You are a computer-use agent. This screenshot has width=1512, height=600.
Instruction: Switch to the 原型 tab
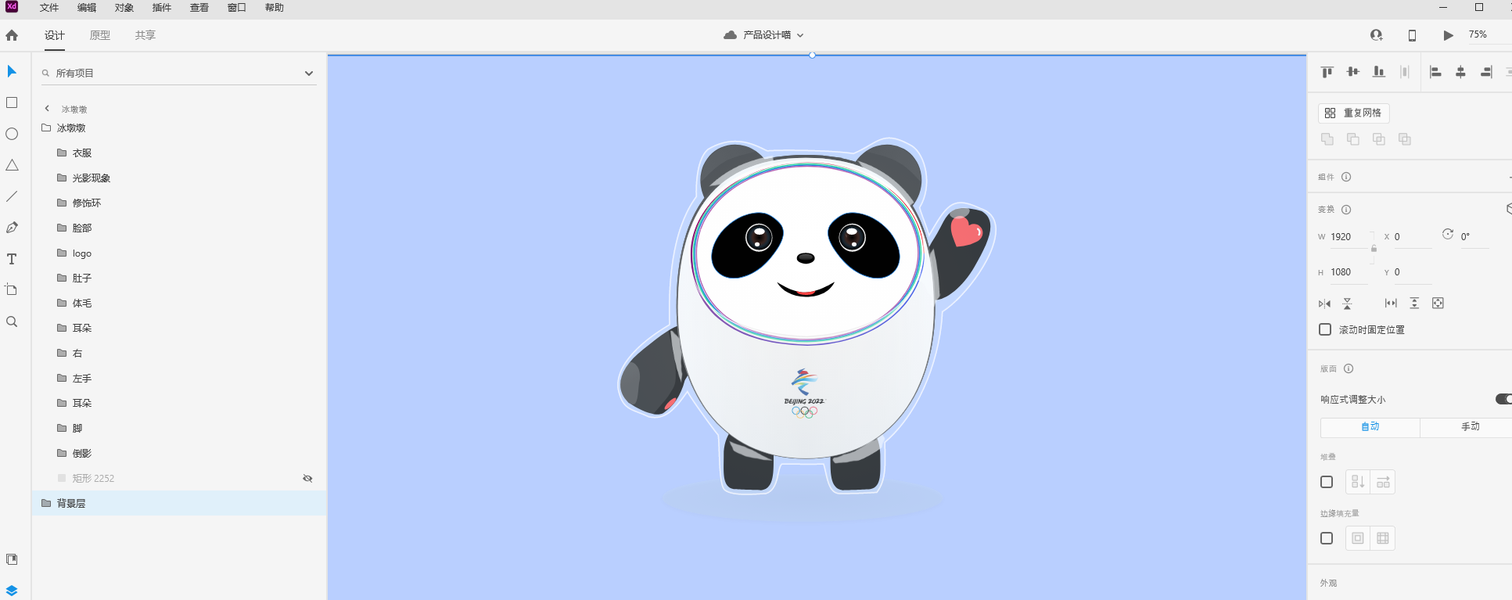pyautogui.click(x=100, y=35)
